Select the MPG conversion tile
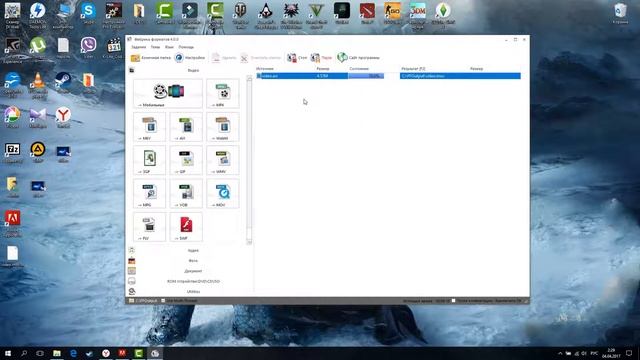 [149, 194]
